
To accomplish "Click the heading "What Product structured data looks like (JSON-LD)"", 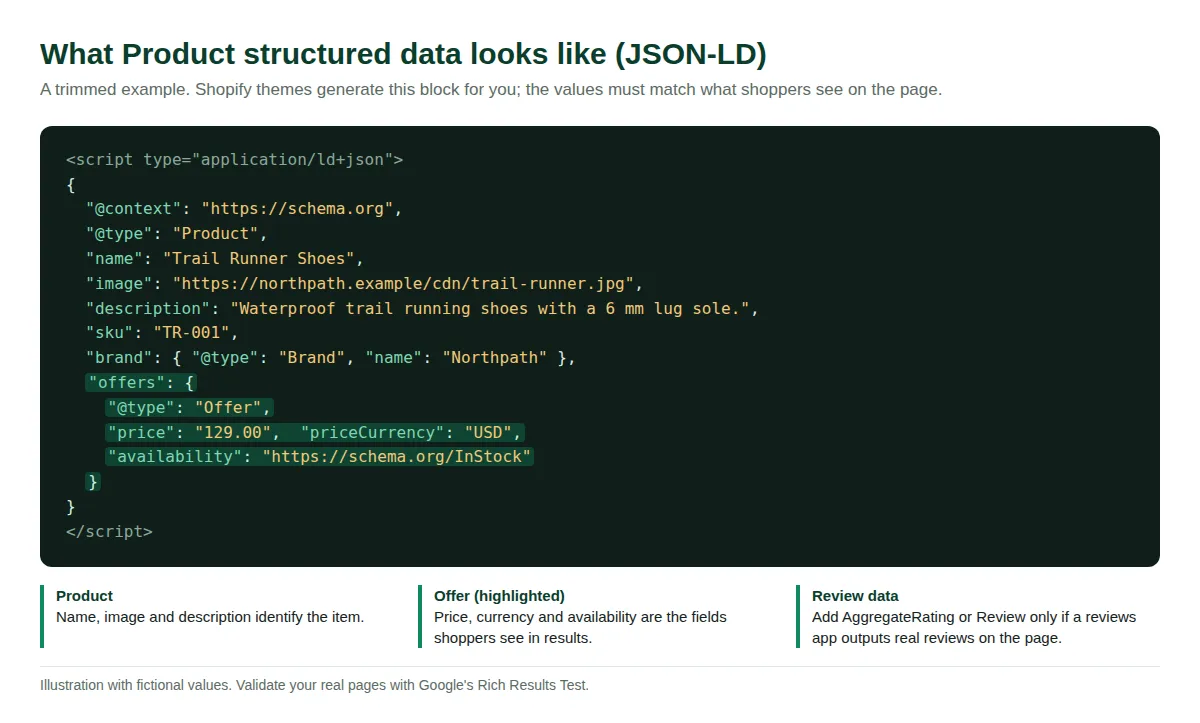I will pos(403,54).
